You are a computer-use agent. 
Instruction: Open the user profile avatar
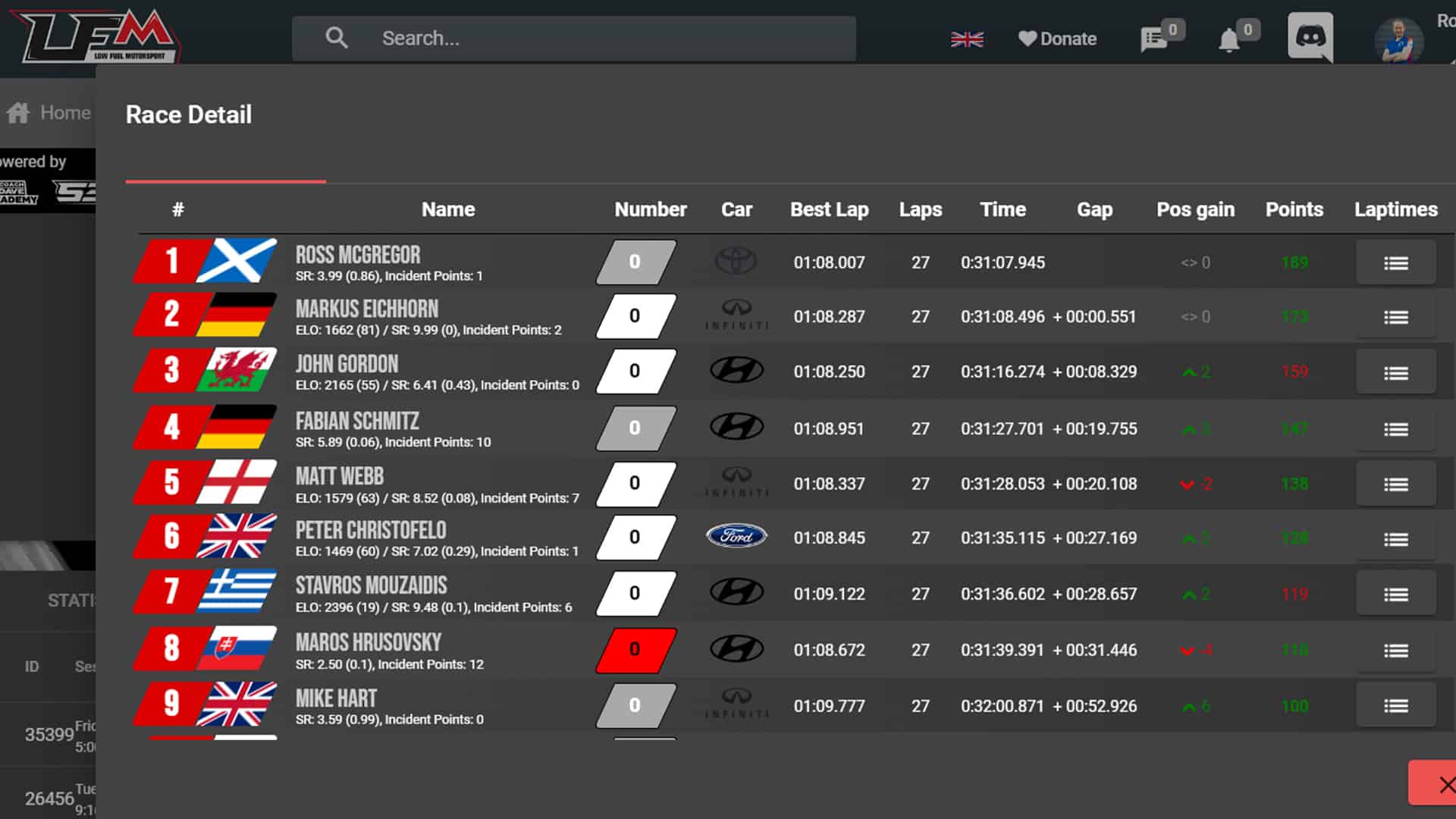coord(1398,39)
